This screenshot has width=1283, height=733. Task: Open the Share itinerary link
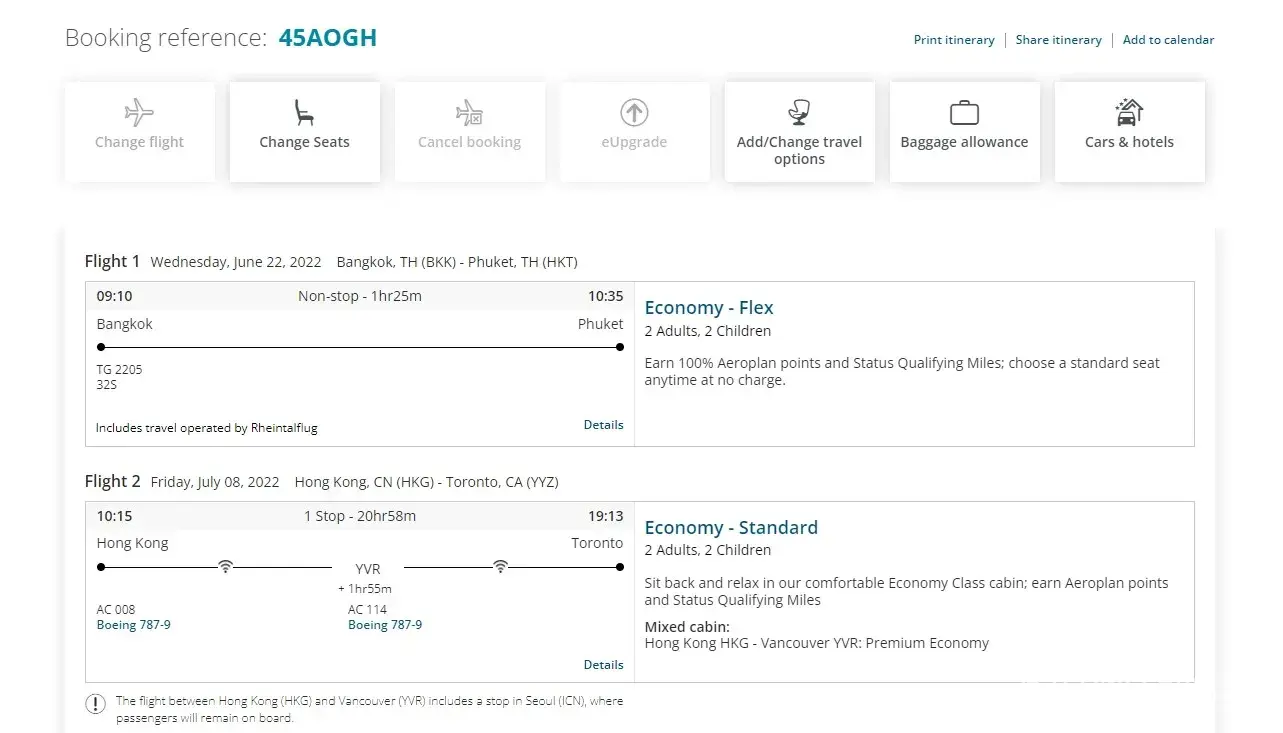[x=1058, y=40]
